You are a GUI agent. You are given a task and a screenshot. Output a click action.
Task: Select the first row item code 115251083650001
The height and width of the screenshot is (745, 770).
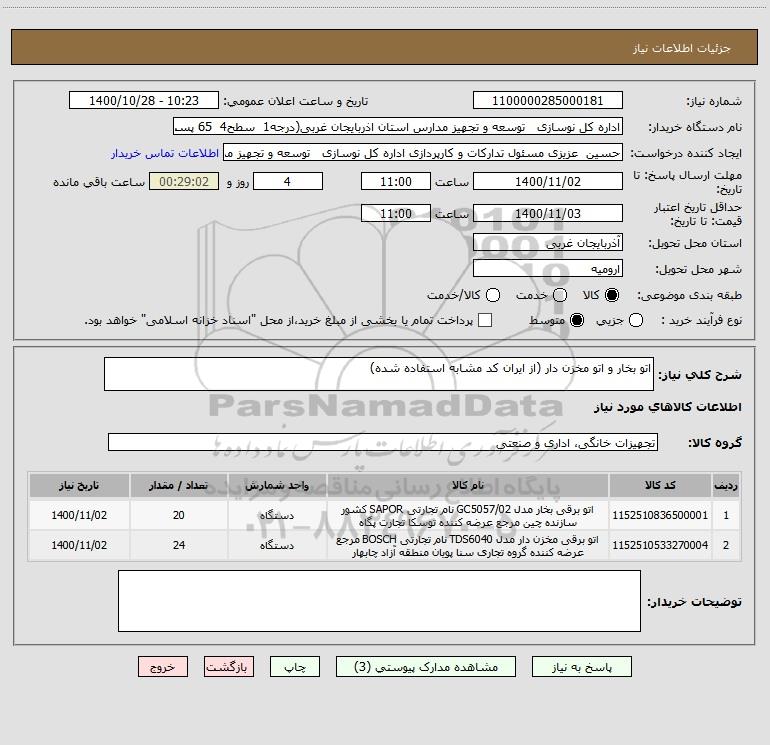(660, 515)
